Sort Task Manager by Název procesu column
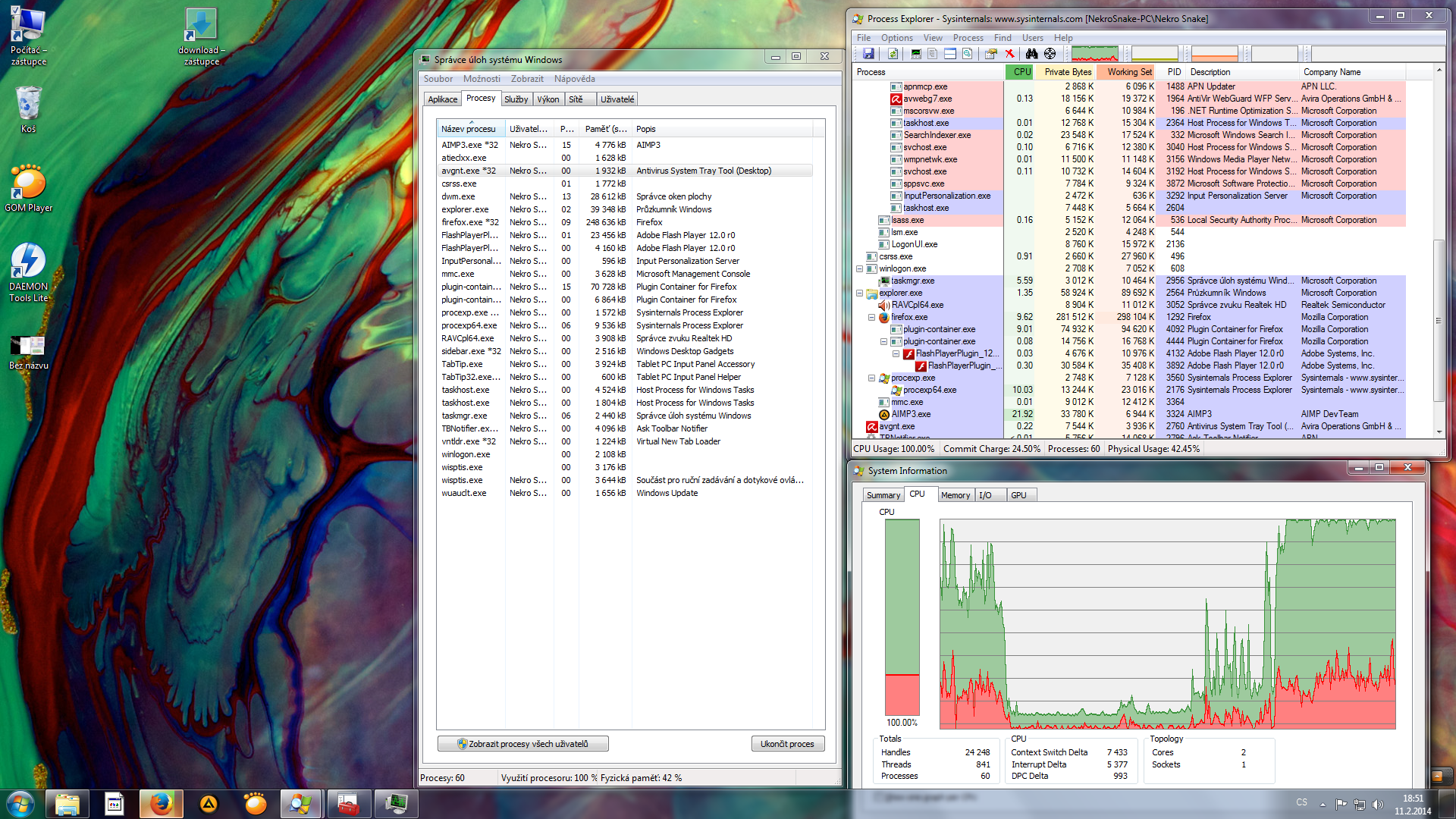Screen dimensions: 1456x819 pos(470,129)
